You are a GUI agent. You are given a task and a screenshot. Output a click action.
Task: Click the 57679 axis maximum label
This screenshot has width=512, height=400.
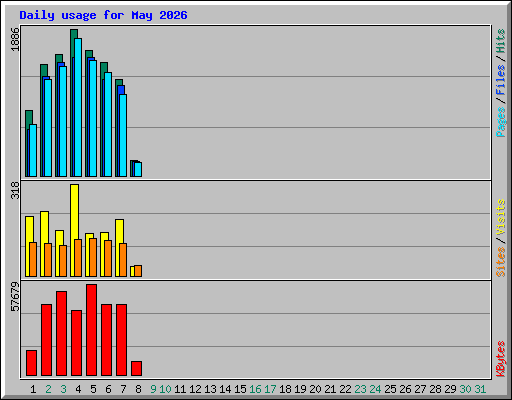pyautogui.click(x=15, y=296)
